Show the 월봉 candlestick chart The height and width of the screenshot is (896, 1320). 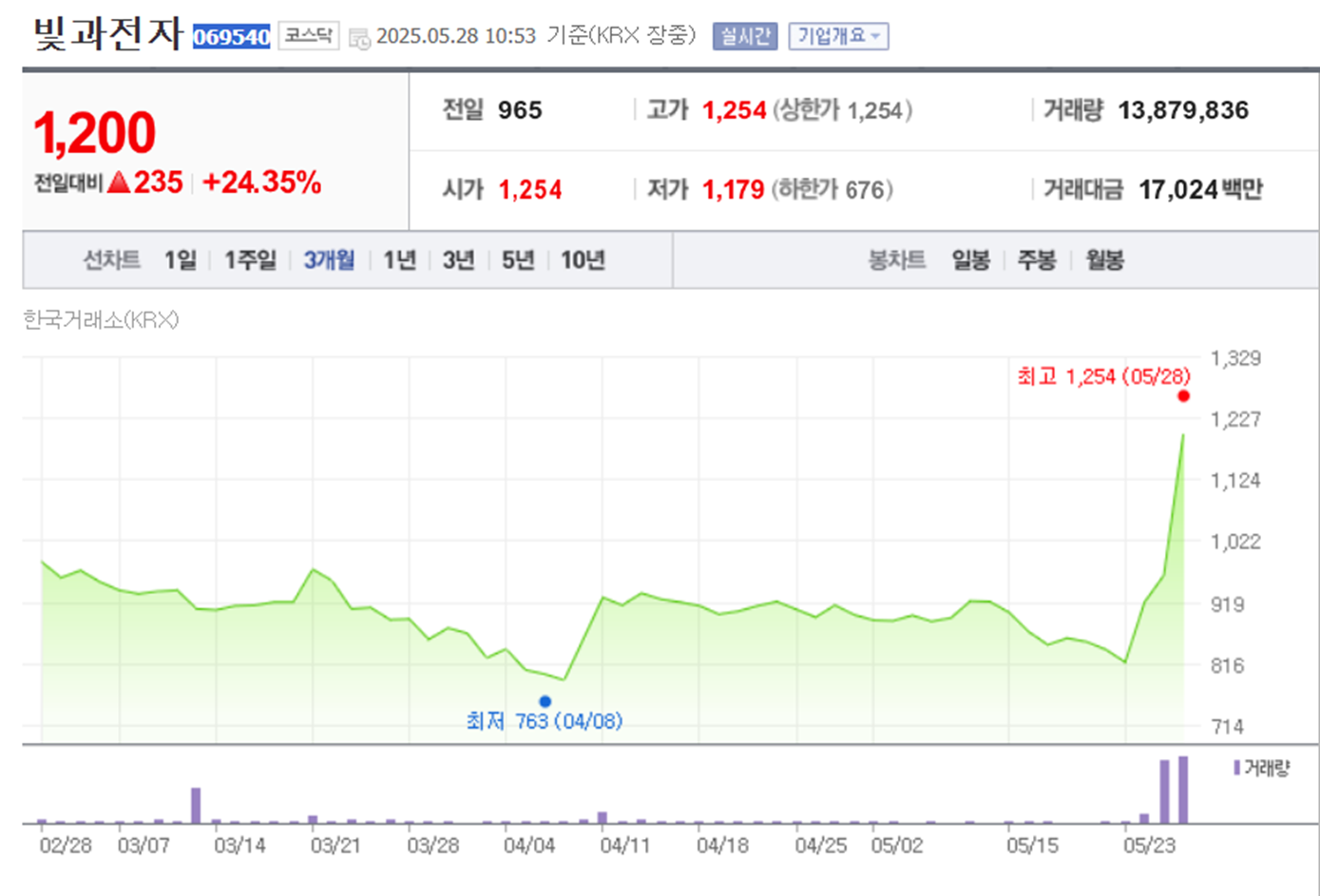point(1105,260)
